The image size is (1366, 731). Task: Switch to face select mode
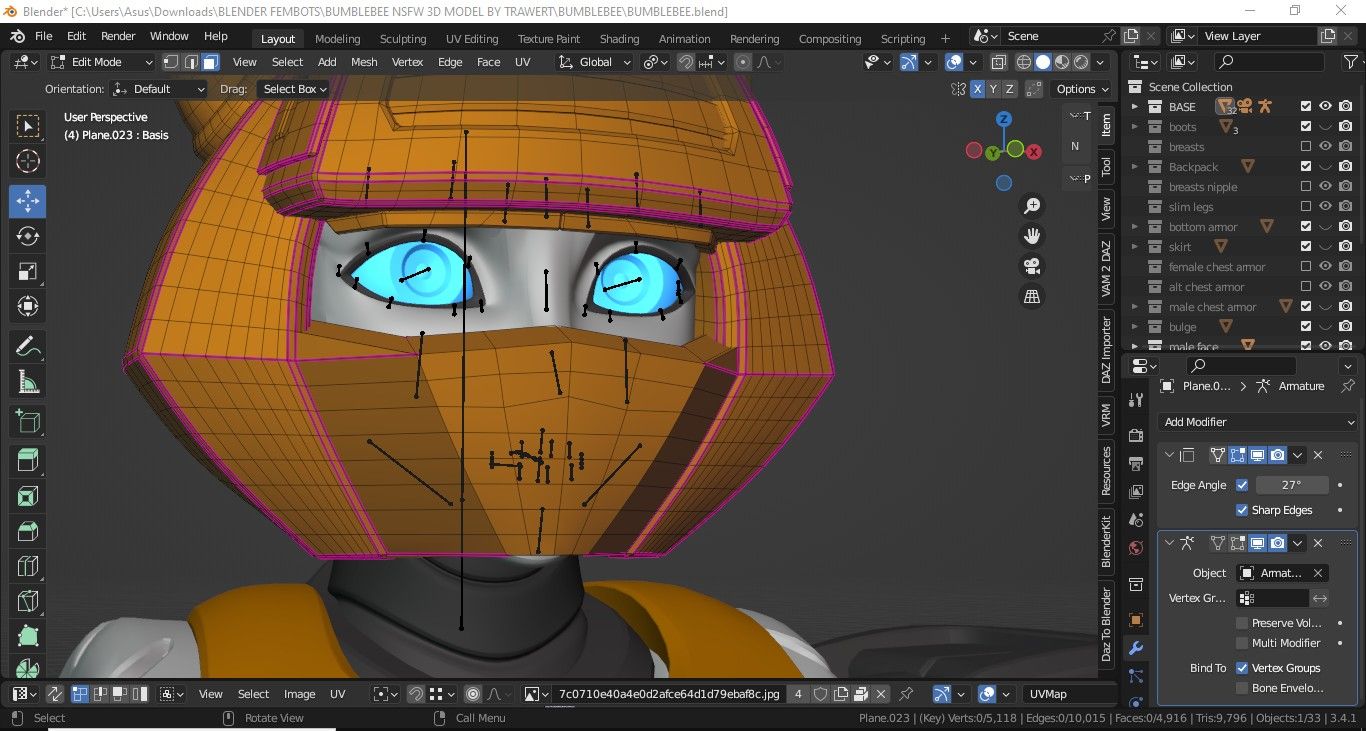click(x=210, y=62)
